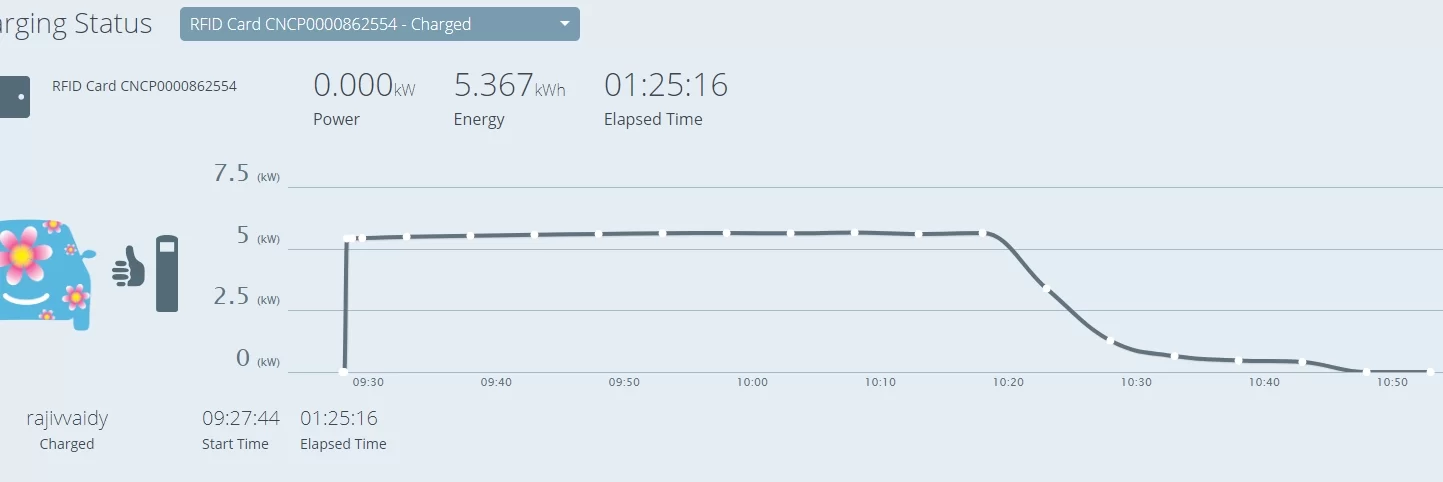Click the flower-decorated car icon
This screenshot has height=482, width=1443.
(46, 274)
